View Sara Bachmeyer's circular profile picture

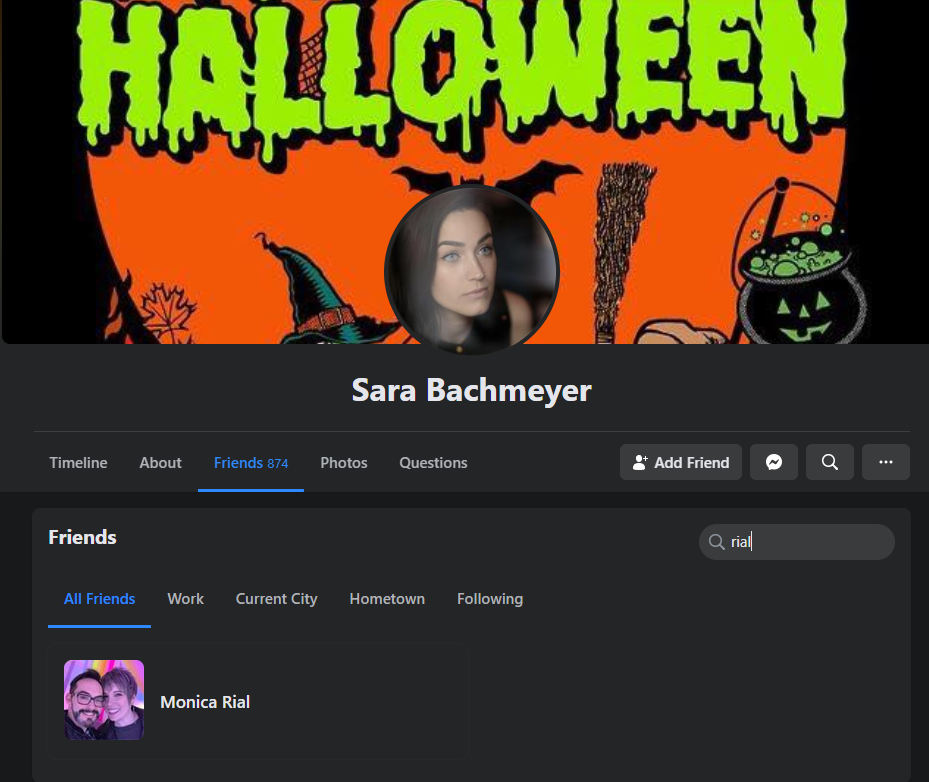(472, 270)
